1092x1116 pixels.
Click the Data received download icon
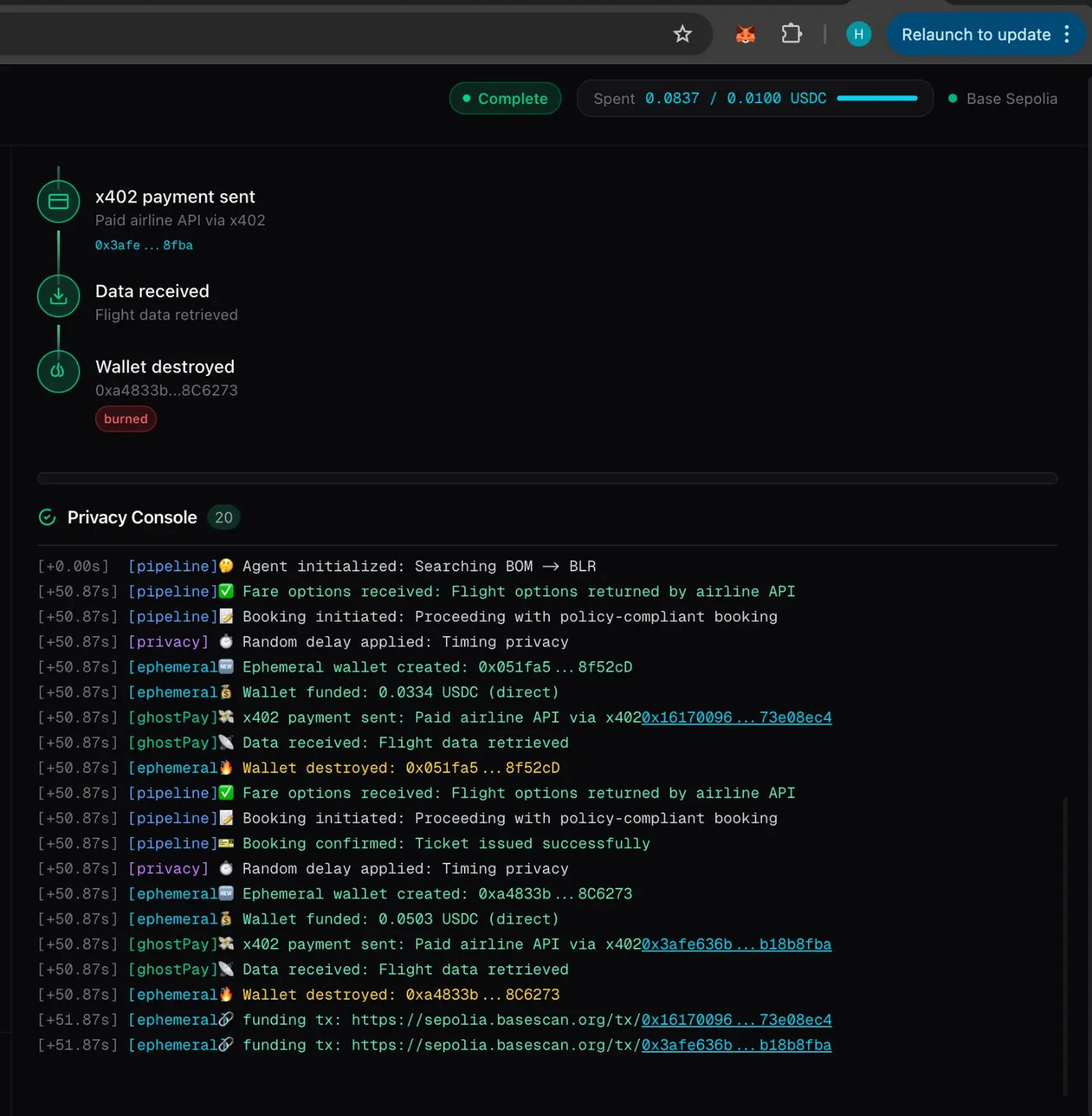coord(58,296)
